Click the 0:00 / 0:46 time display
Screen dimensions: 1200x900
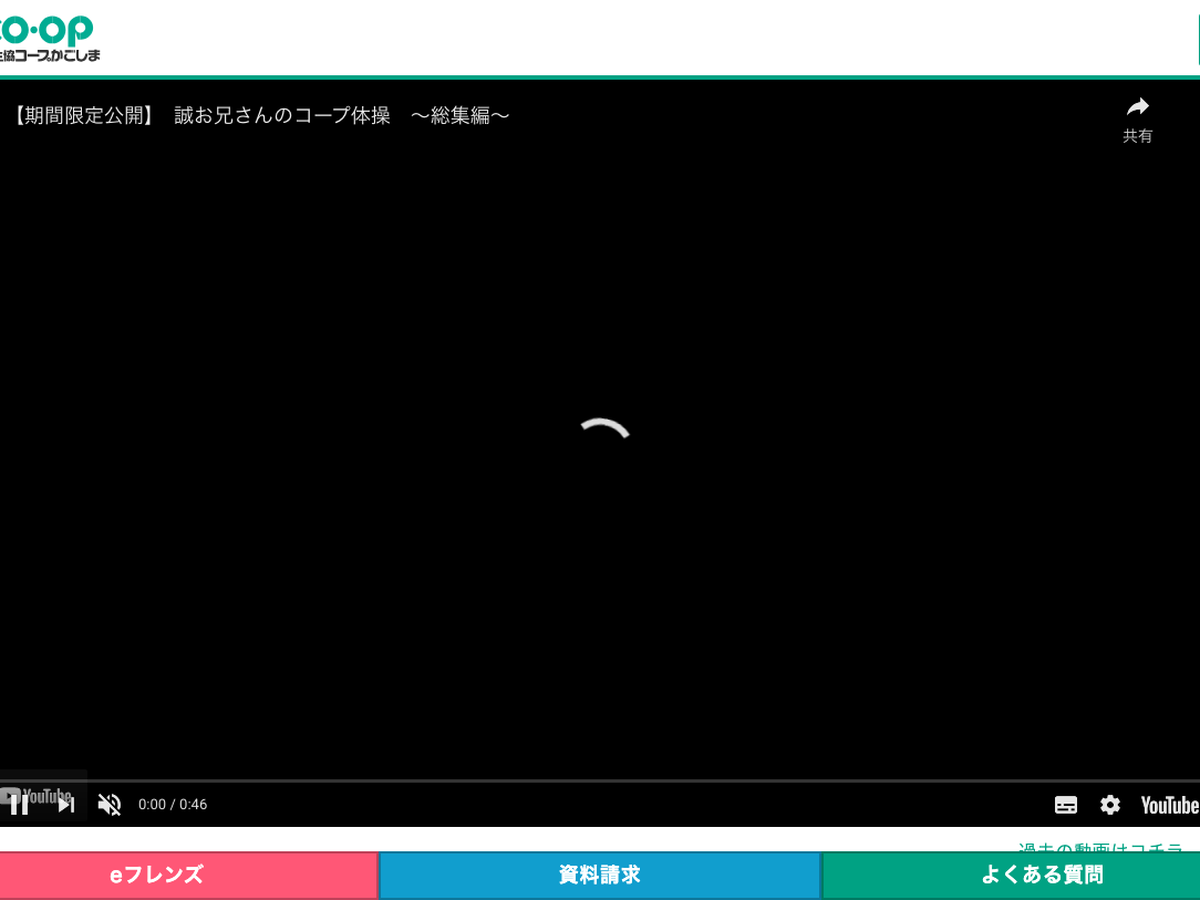pyautogui.click(x=173, y=804)
